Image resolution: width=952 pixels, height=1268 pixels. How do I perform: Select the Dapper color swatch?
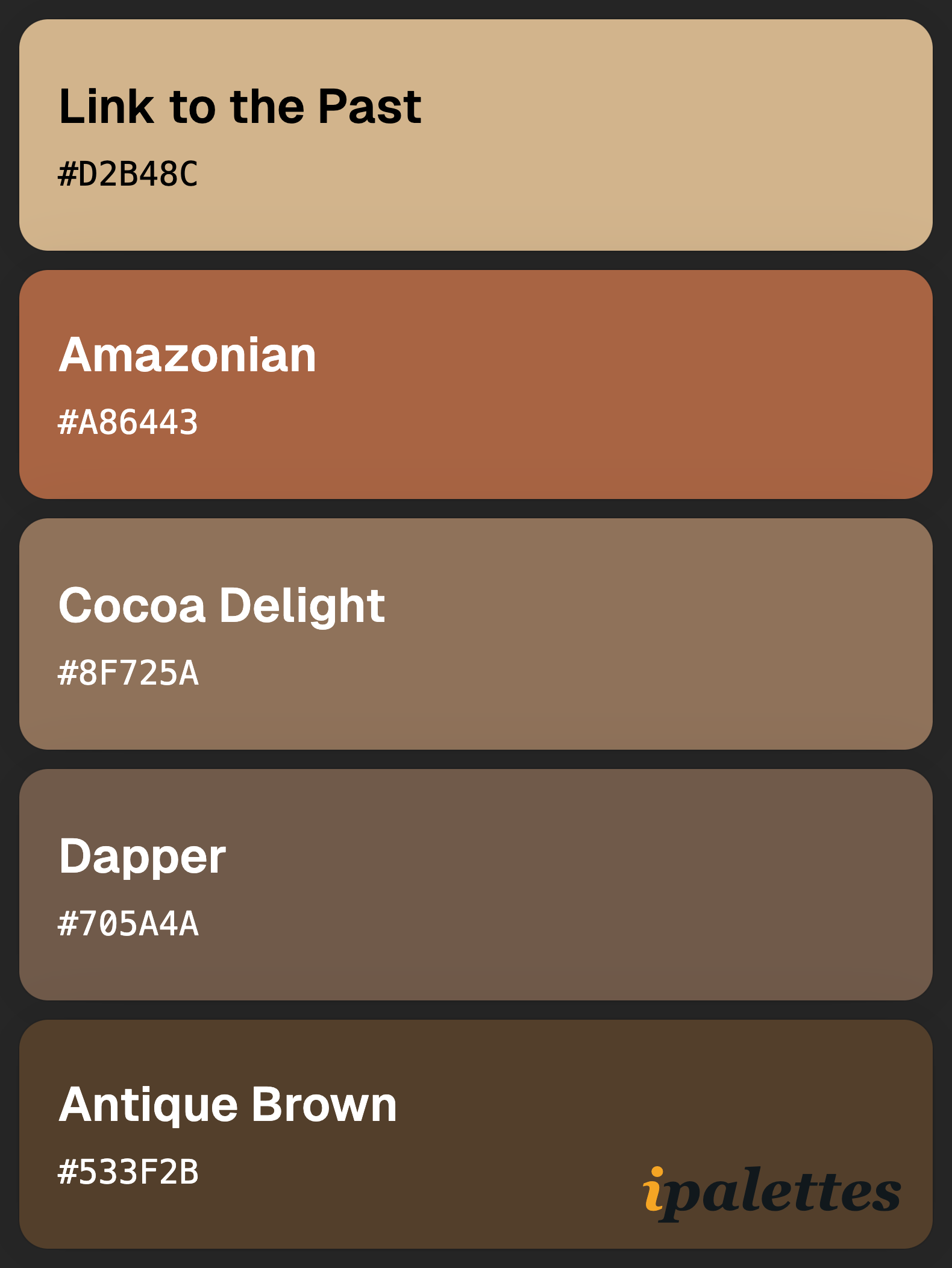pyautogui.click(x=476, y=885)
